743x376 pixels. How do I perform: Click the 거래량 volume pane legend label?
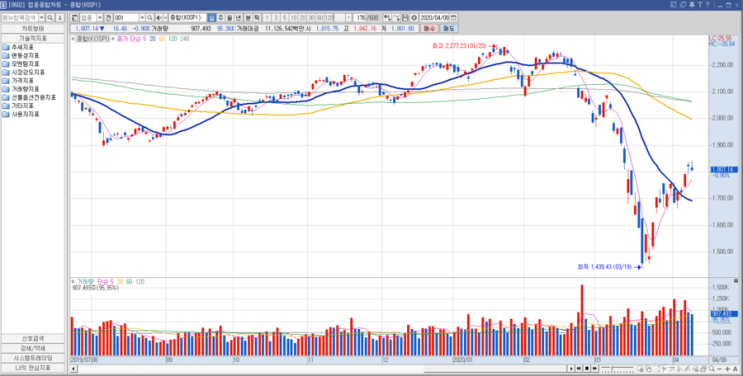click(85, 282)
